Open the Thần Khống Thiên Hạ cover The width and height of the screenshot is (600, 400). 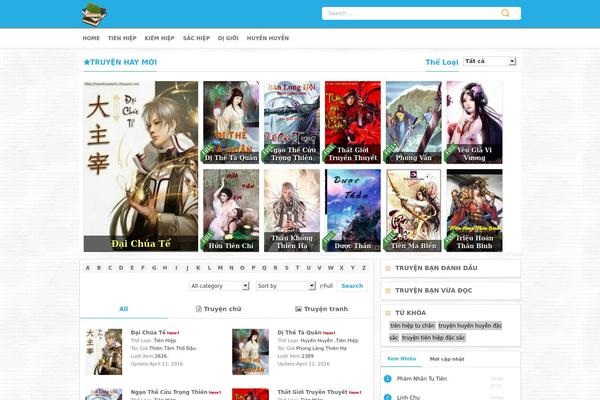[x=292, y=211]
